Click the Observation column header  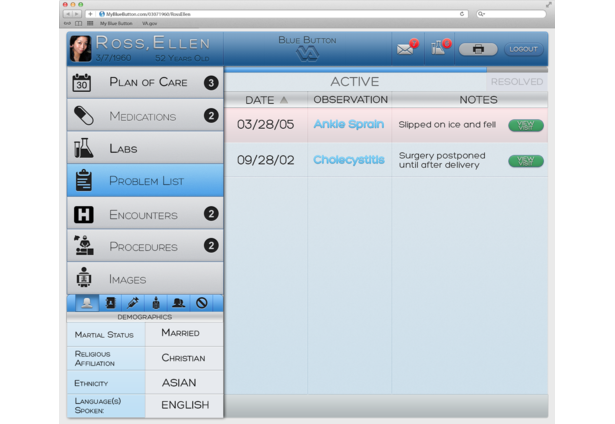click(x=350, y=100)
